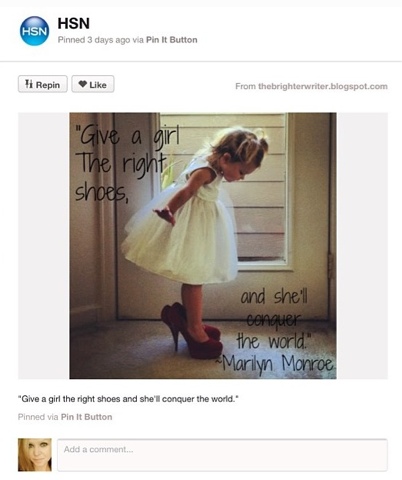Click the commenter's blonde profile thumbnail
Viewport: 402px width, 480px height.
click(35, 455)
